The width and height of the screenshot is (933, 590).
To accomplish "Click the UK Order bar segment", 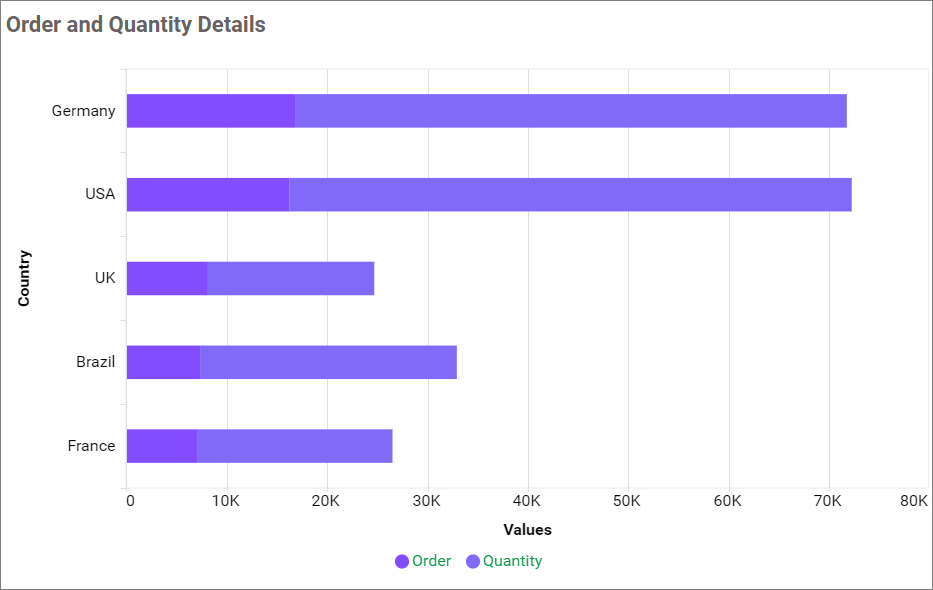I will pos(167,279).
